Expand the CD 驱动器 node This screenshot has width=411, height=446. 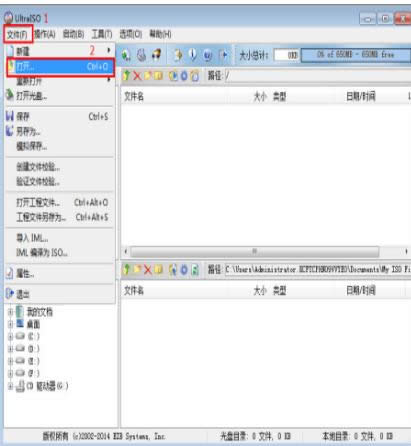point(10,386)
